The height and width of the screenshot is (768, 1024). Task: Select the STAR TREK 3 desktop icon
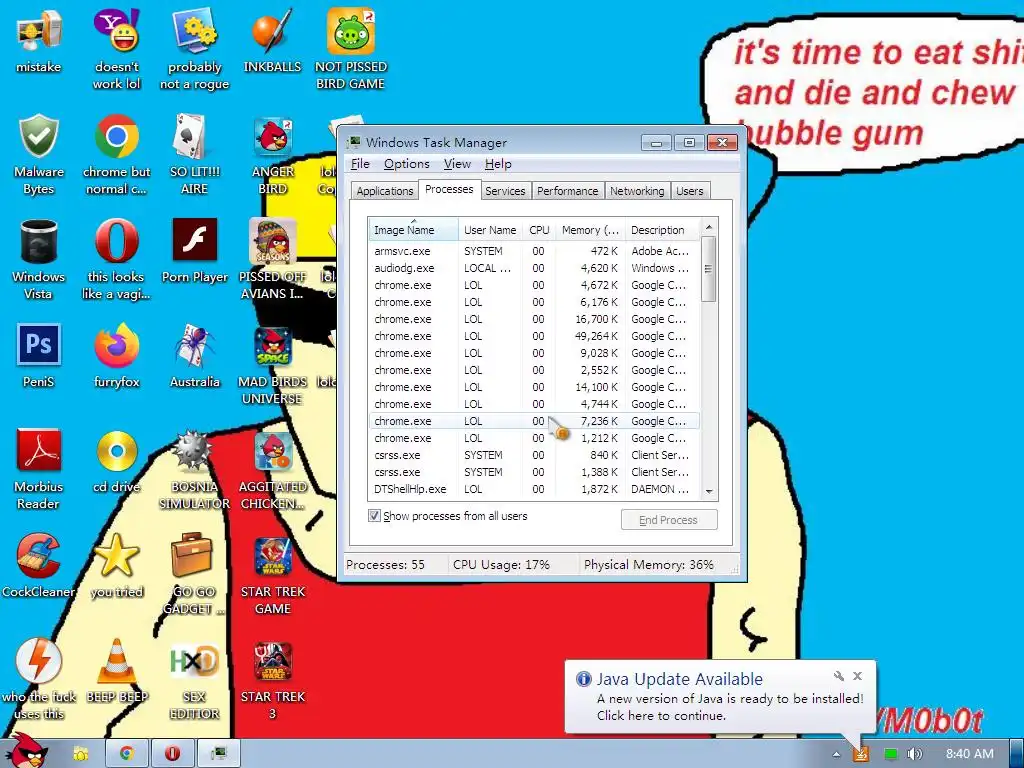(x=272, y=679)
